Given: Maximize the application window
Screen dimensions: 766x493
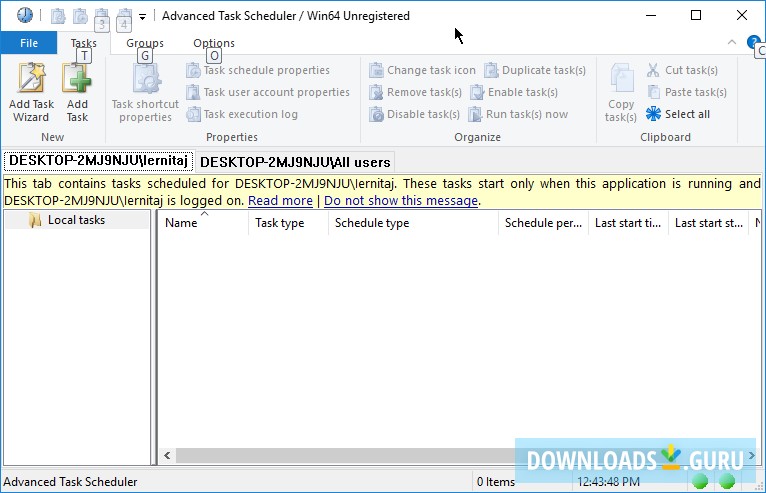Looking at the screenshot, I should (696, 15).
